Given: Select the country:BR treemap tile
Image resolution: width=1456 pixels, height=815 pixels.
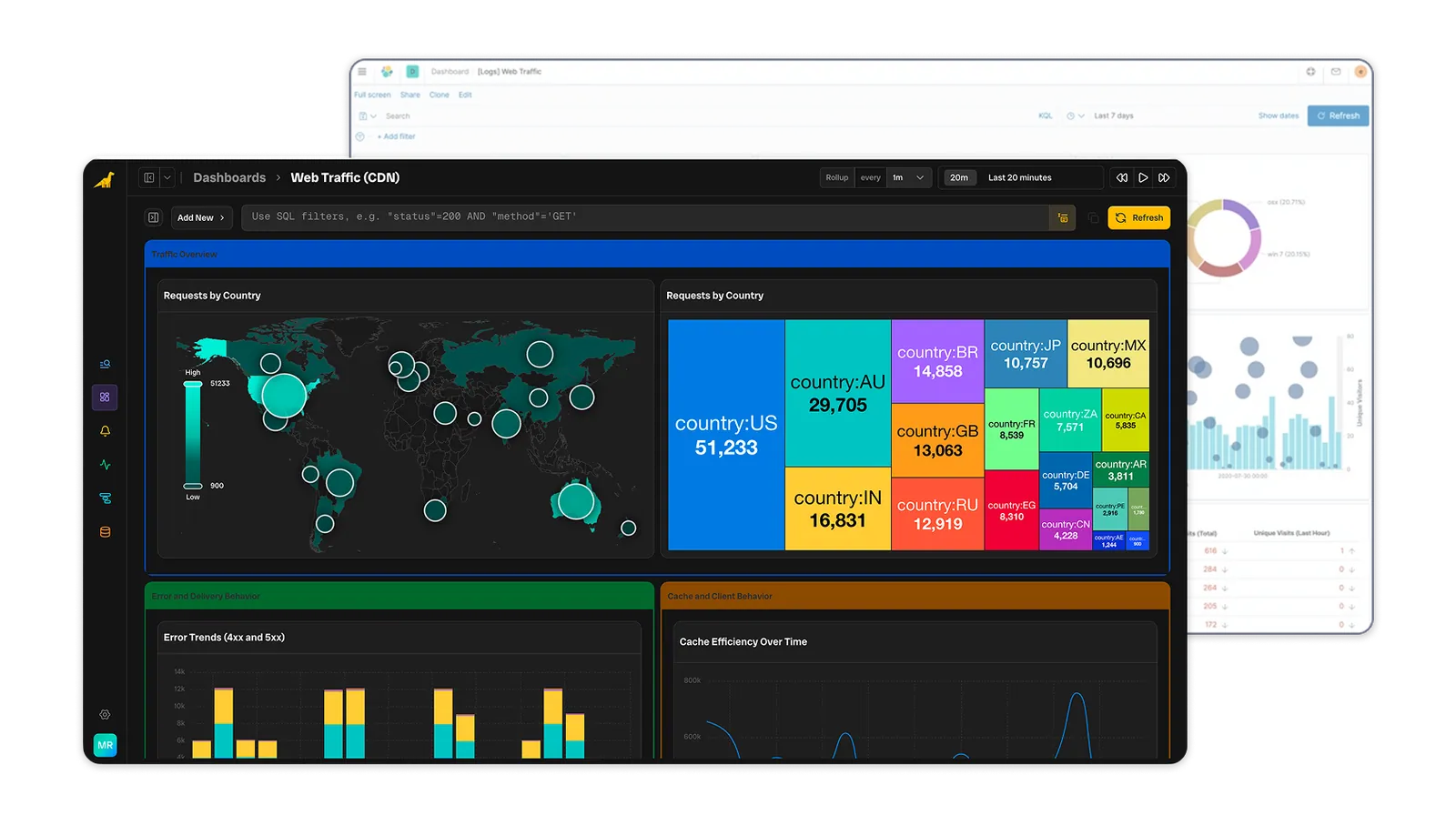Looking at the screenshot, I should point(937,361).
